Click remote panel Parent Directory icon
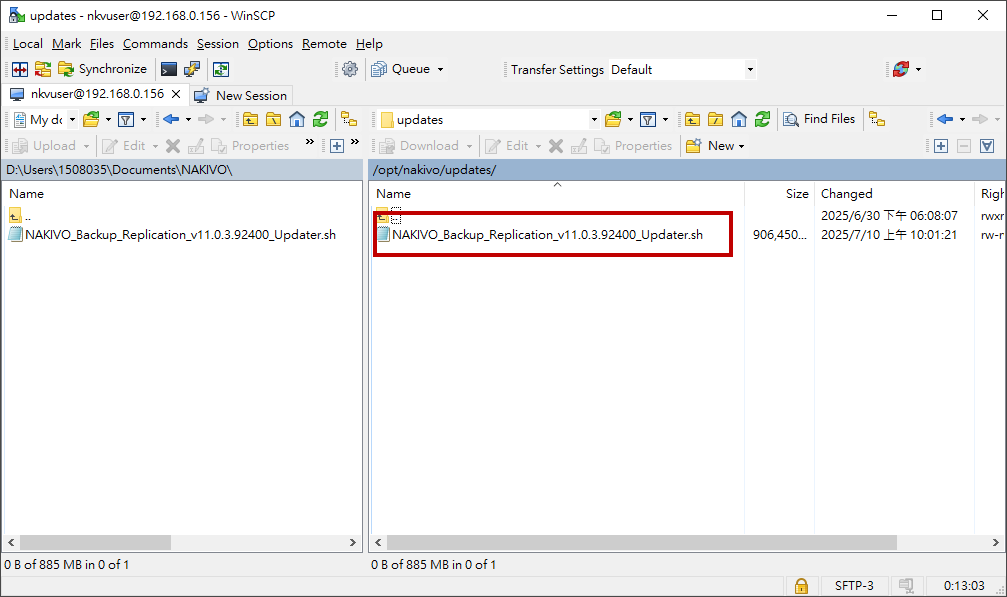This screenshot has height=597, width=1007. [x=692, y=119]
